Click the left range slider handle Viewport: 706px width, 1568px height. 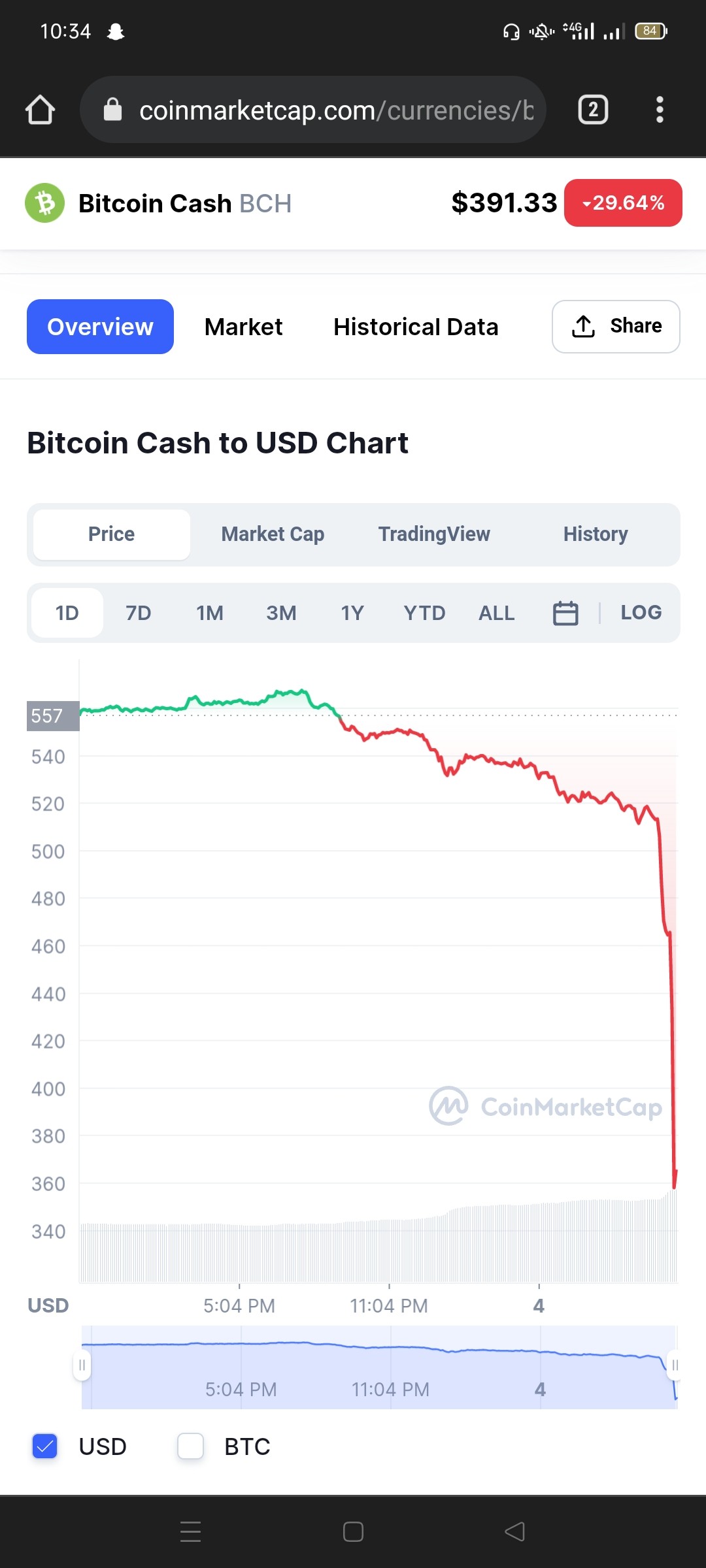coord(82,1365)
